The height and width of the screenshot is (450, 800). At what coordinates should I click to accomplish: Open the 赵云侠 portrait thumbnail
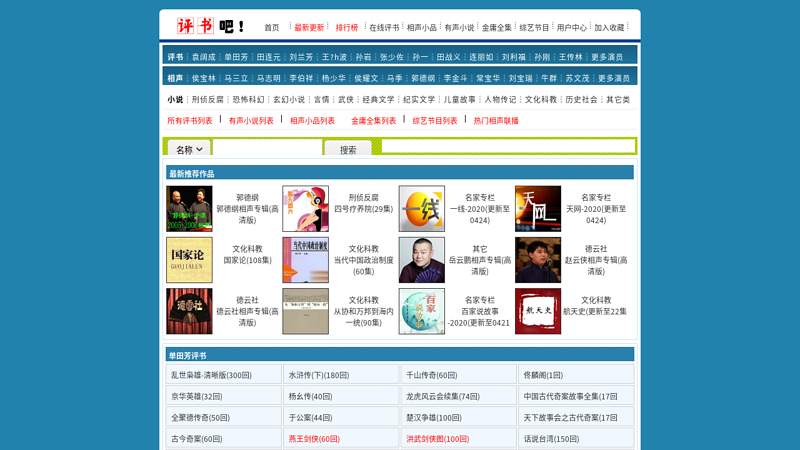pyautogui.click(x=538, y=260)
